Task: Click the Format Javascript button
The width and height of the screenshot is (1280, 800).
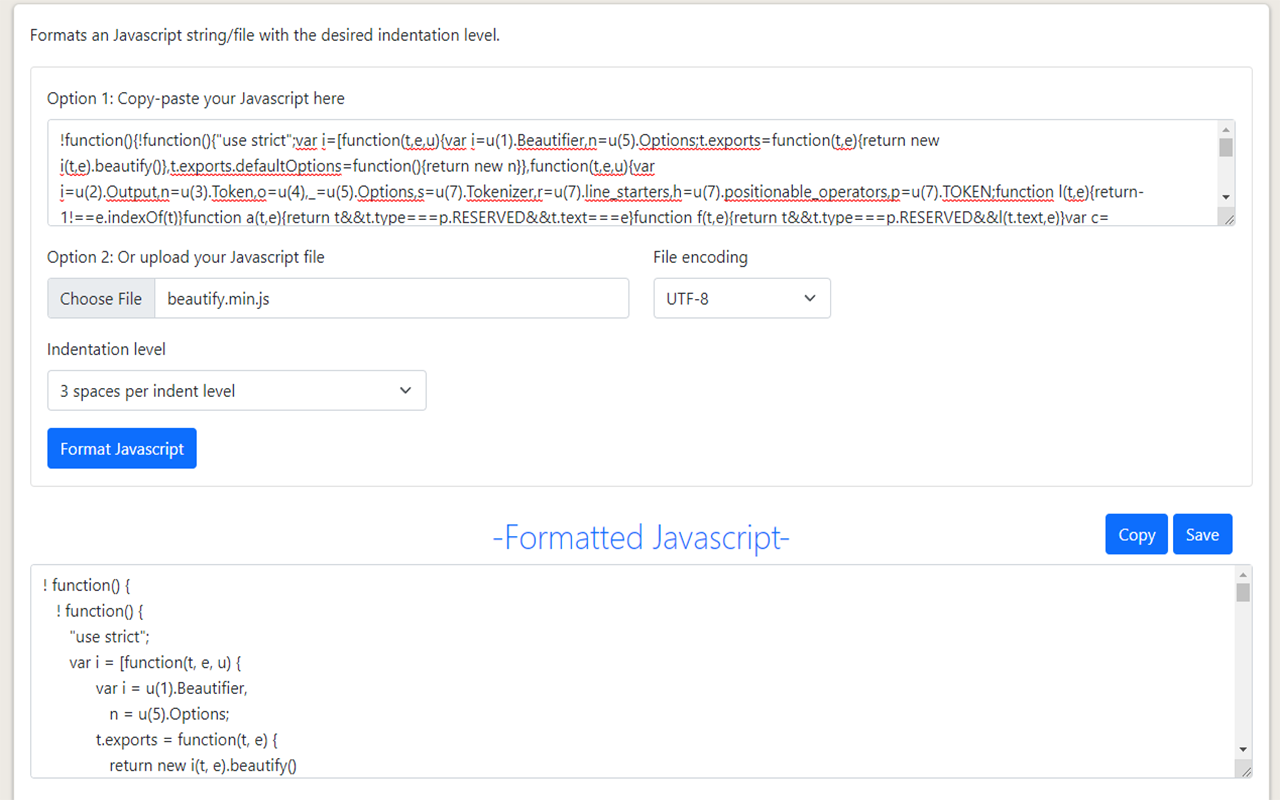Action: point(121,448)
